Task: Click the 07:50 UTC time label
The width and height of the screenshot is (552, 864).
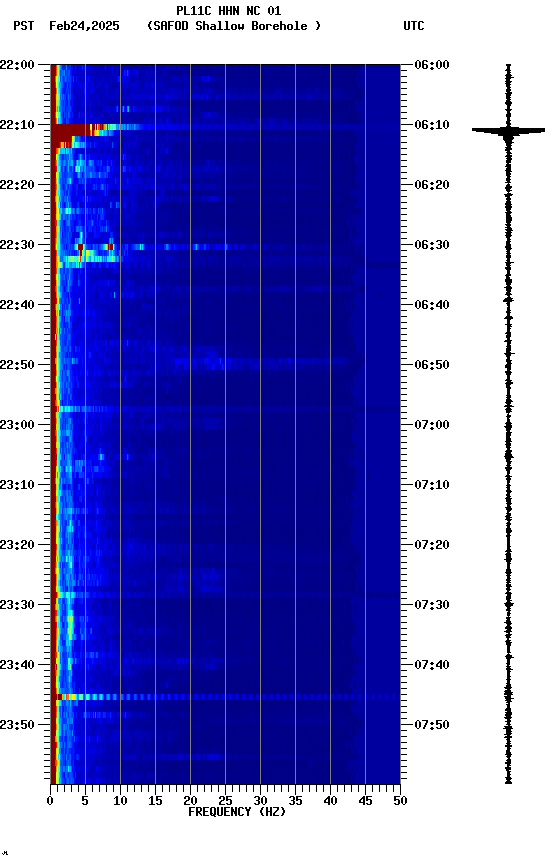Action: pos(432,725)
